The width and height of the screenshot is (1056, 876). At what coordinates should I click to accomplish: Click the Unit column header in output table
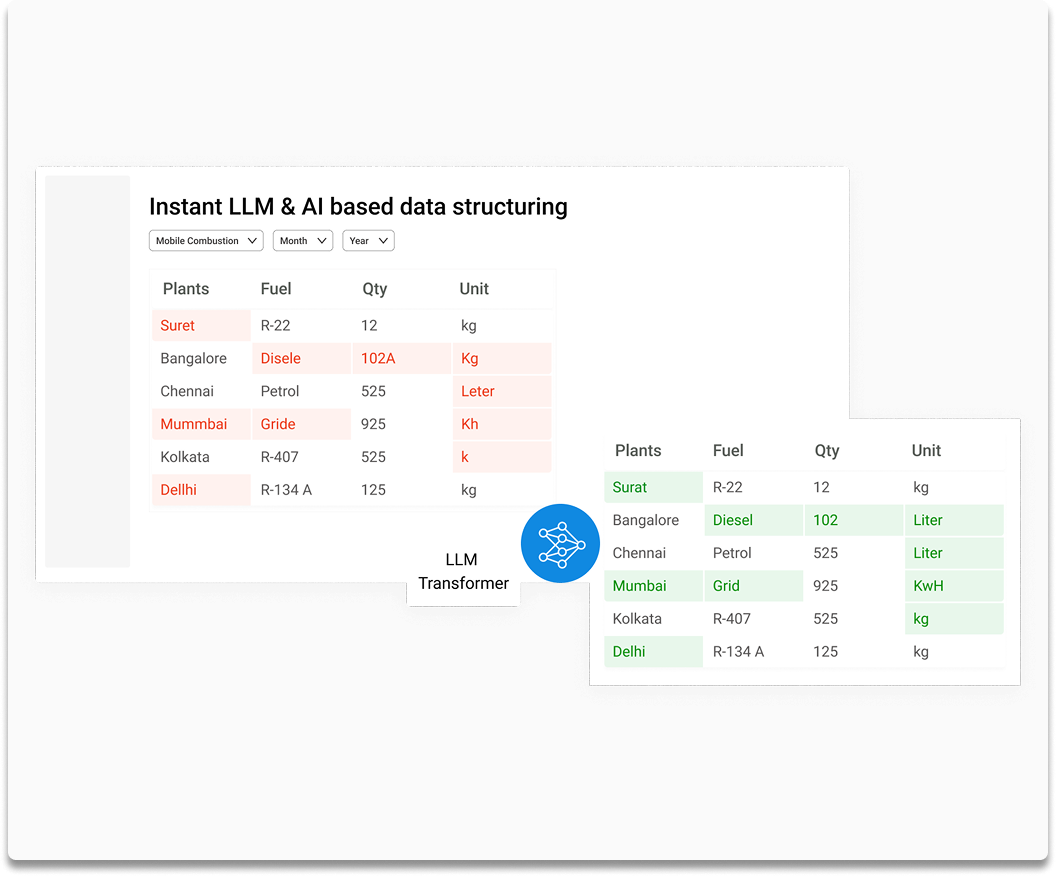coord(925,451)
